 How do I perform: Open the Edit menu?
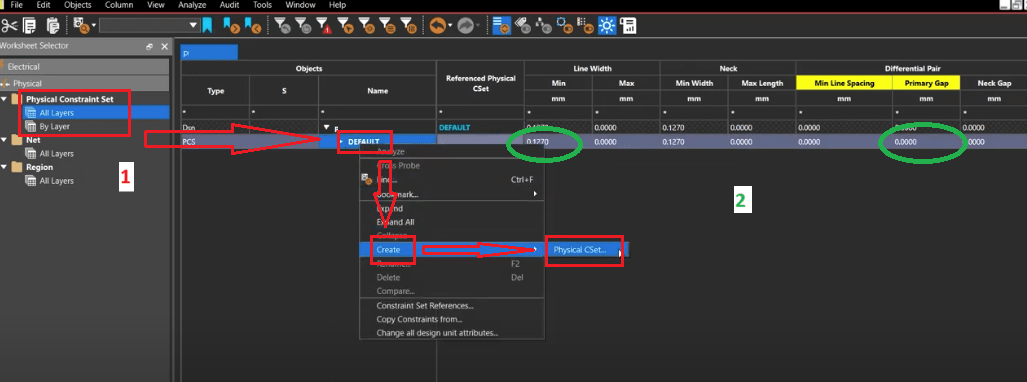pos(44,5)
